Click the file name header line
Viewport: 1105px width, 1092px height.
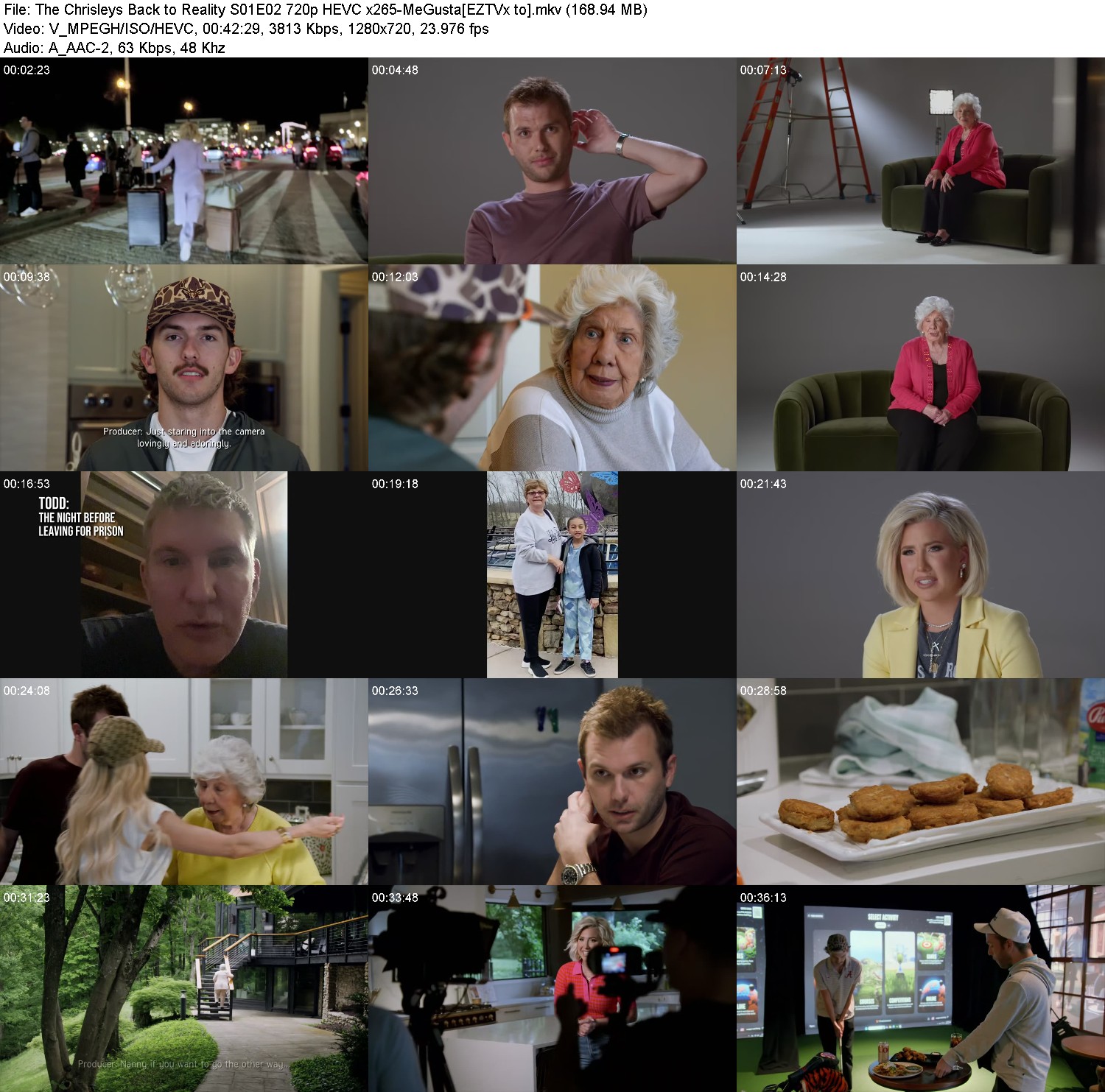pos(326,10)
